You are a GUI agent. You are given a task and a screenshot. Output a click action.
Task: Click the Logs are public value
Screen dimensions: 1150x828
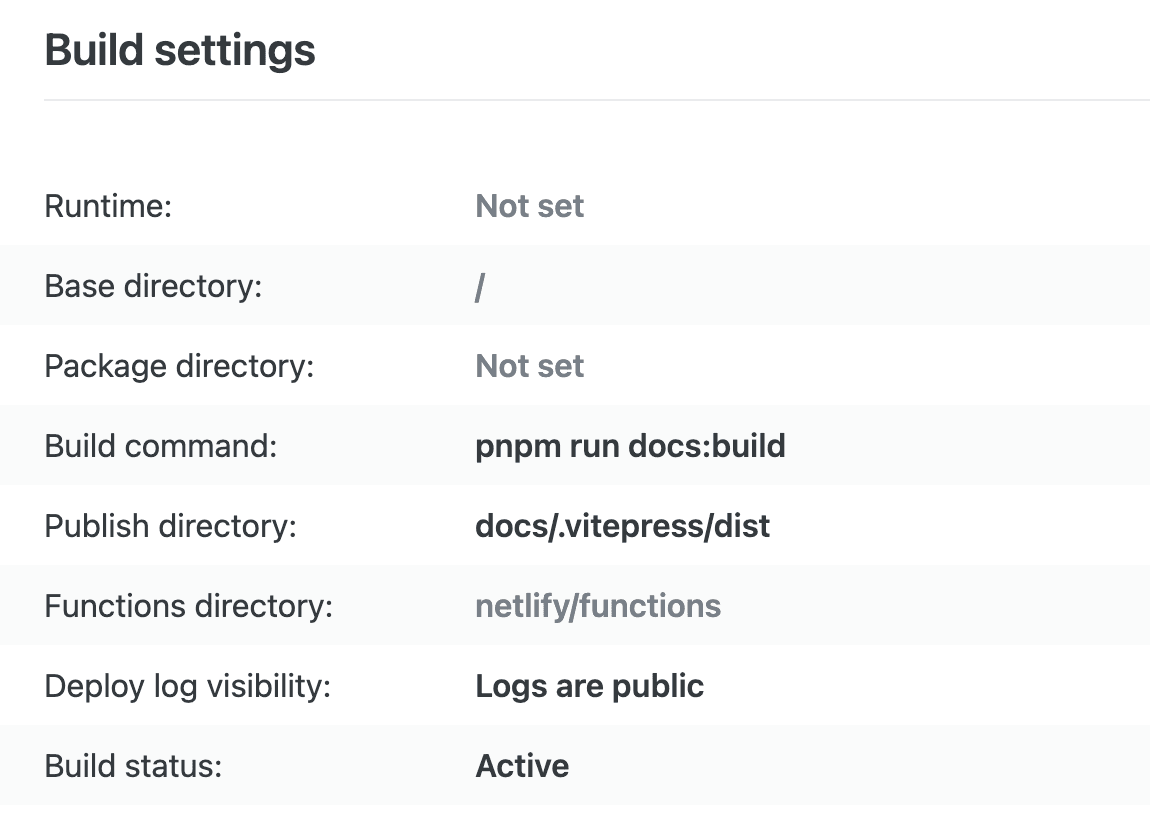(x=590, y=686)
